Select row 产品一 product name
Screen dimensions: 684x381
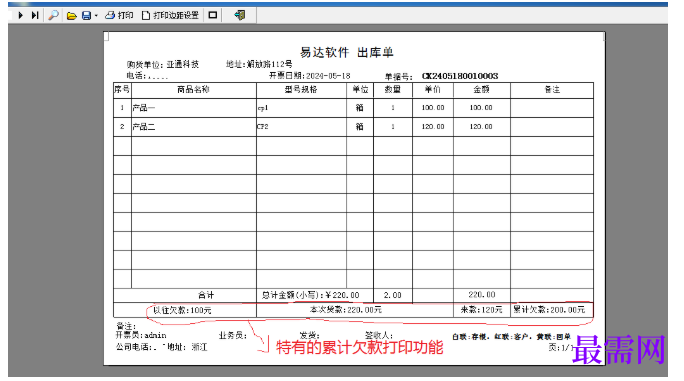pyautogui.click(x=144, y=108)
